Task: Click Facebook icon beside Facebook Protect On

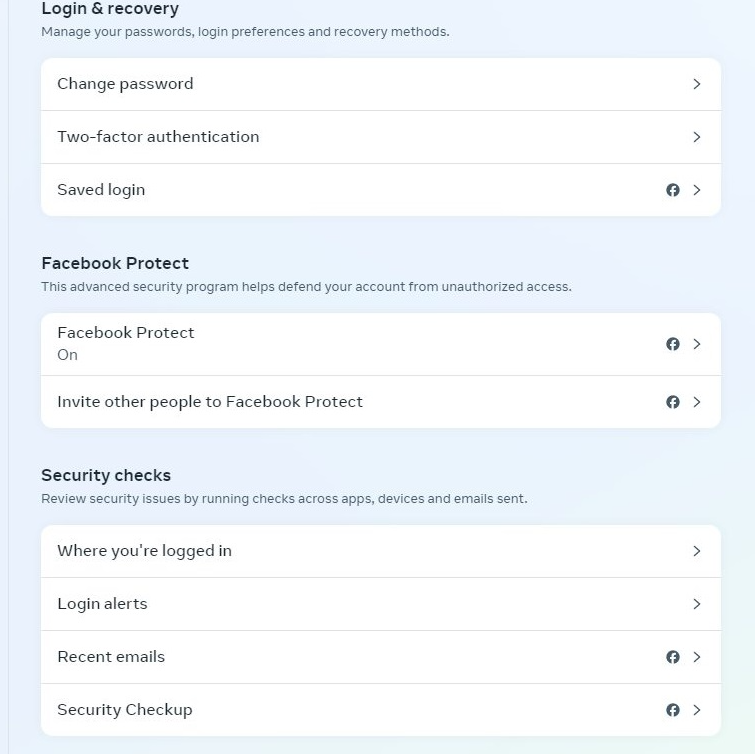Action: pyautogui.click(x=673, y=344)
